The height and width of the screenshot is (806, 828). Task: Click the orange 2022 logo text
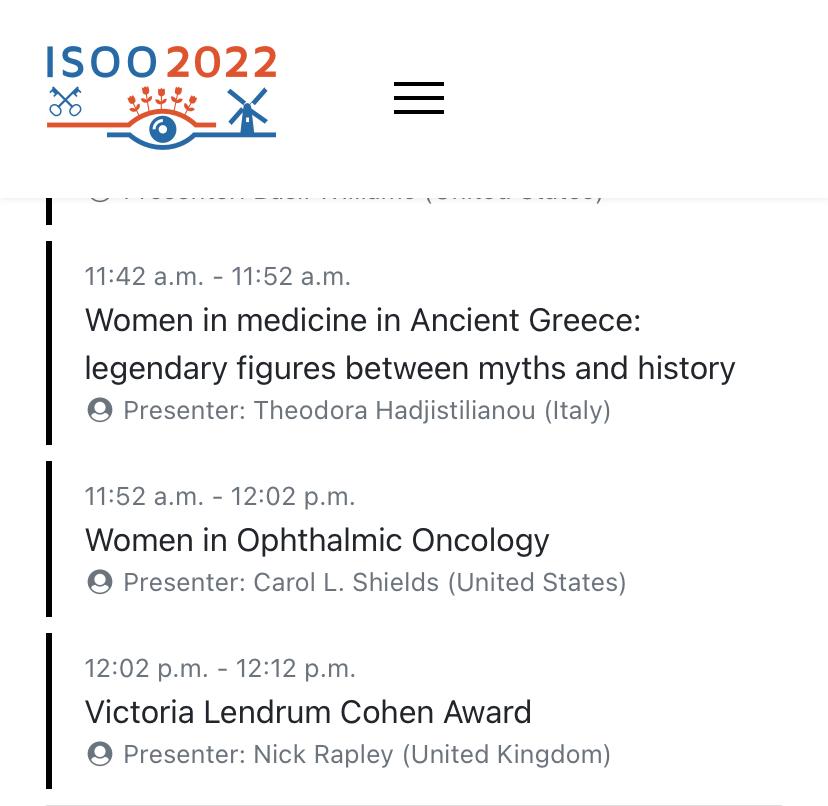(221, 63)
